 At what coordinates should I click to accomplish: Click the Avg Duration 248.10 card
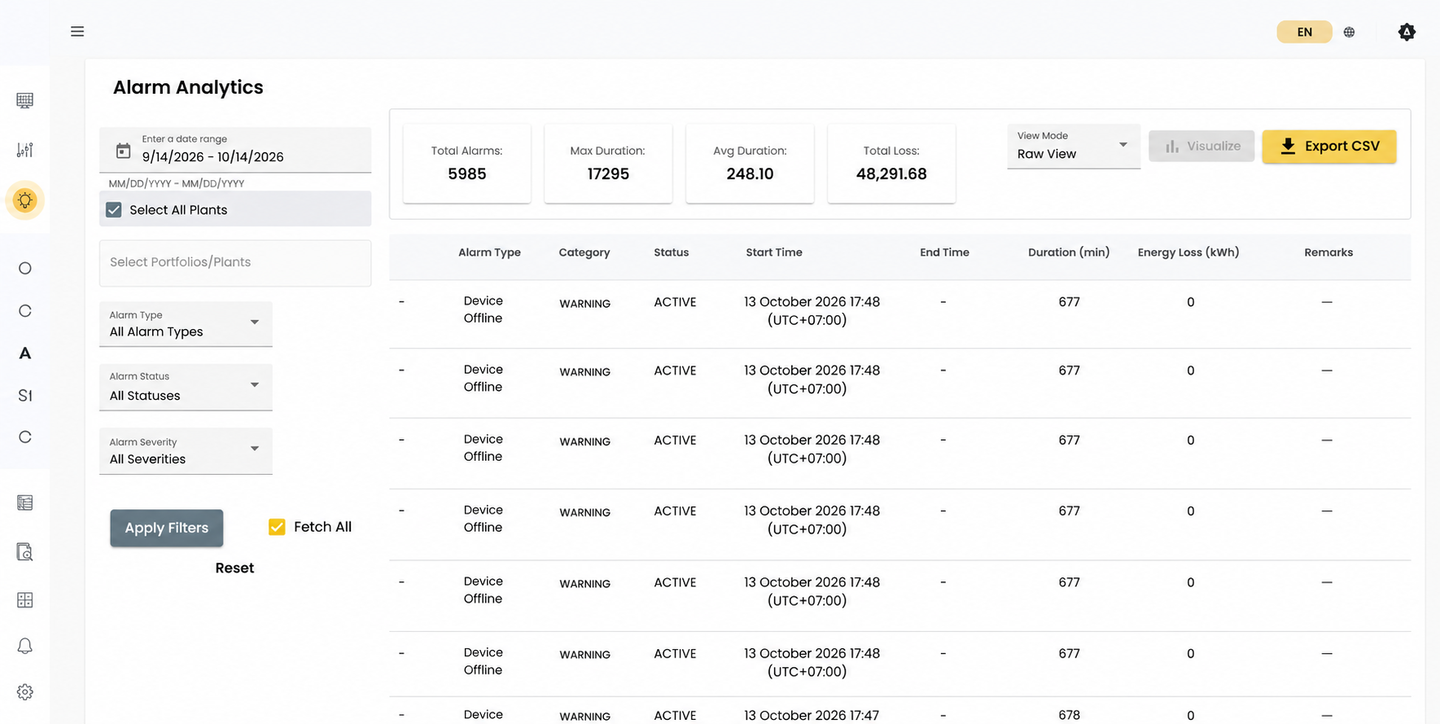pos(750,164)
